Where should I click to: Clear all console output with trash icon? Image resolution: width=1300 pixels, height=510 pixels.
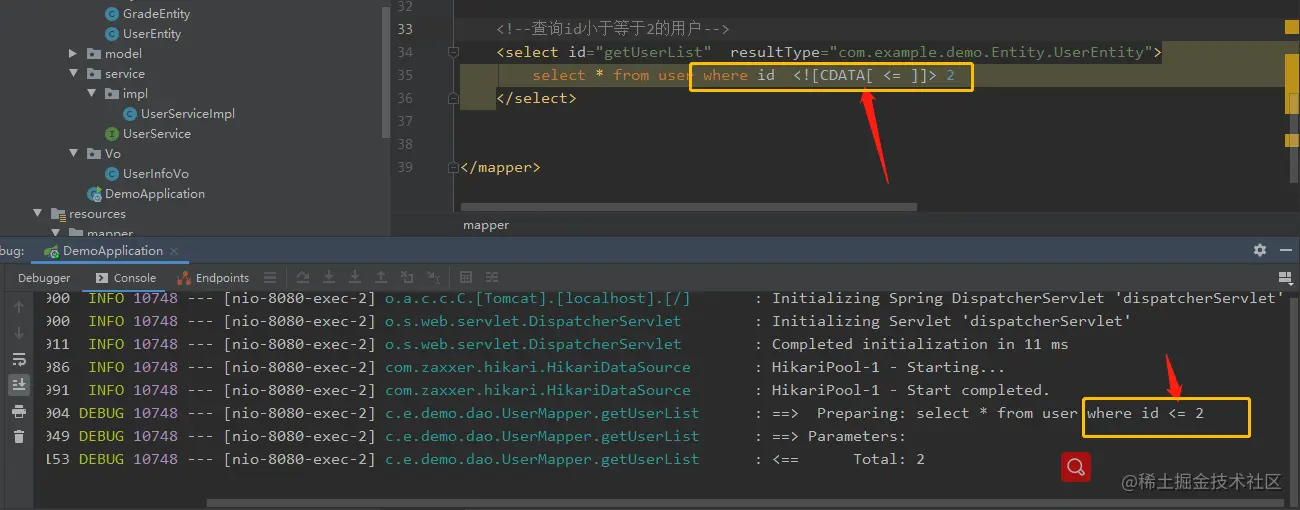[x=19, y=436]
